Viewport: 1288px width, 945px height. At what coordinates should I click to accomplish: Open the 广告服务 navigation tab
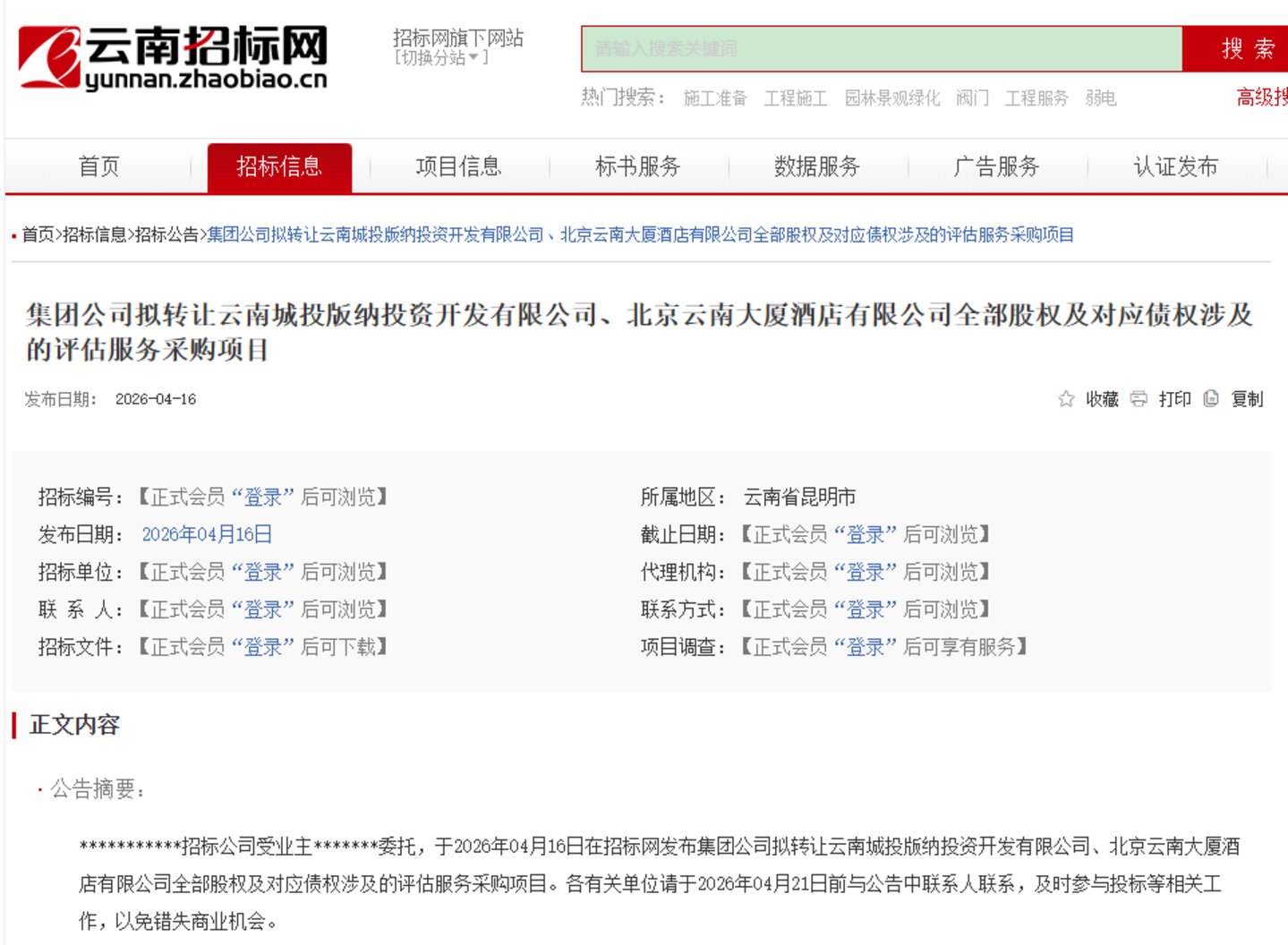coord(997,166)
